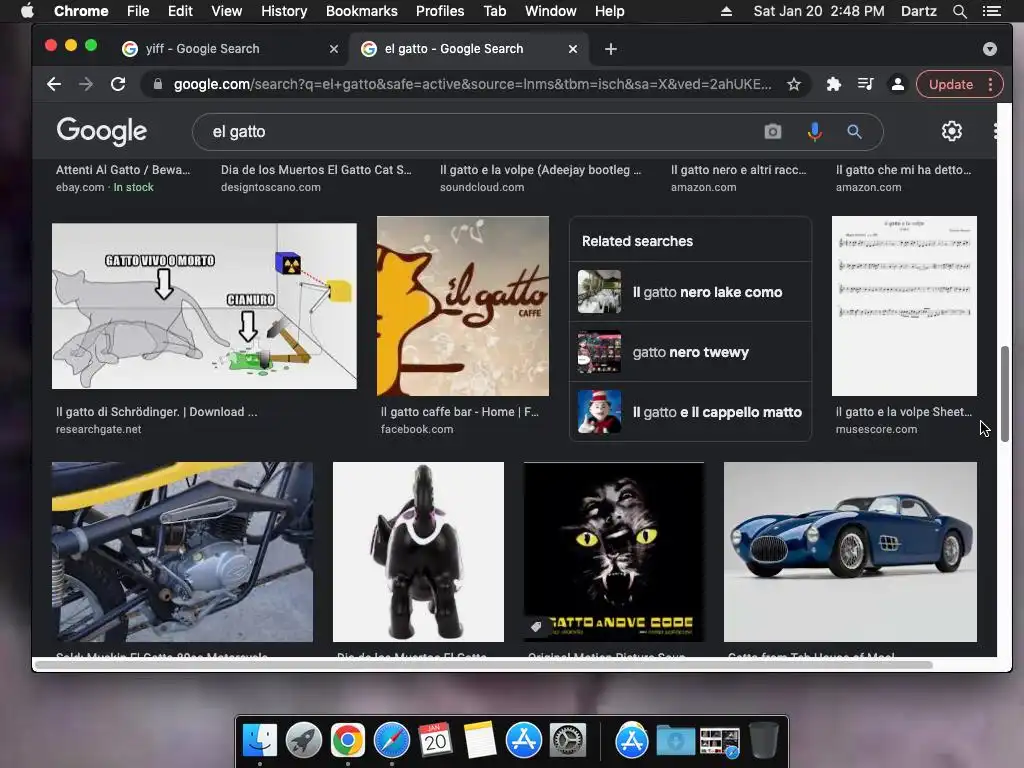Select related search gatto nero twewy
1024x768 pixels.
pos(690,352)
